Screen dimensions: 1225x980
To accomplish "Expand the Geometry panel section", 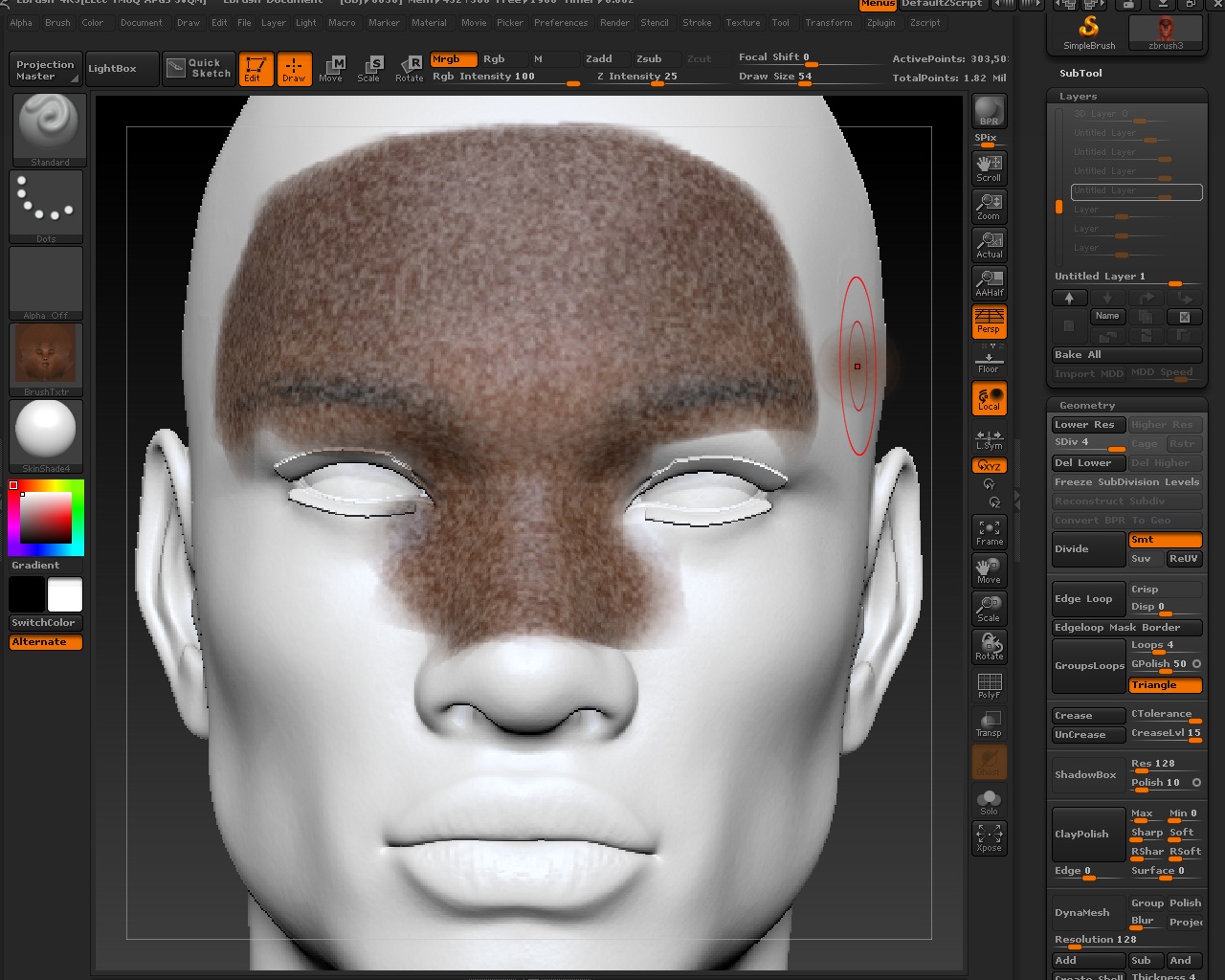I will [1087, 406].
